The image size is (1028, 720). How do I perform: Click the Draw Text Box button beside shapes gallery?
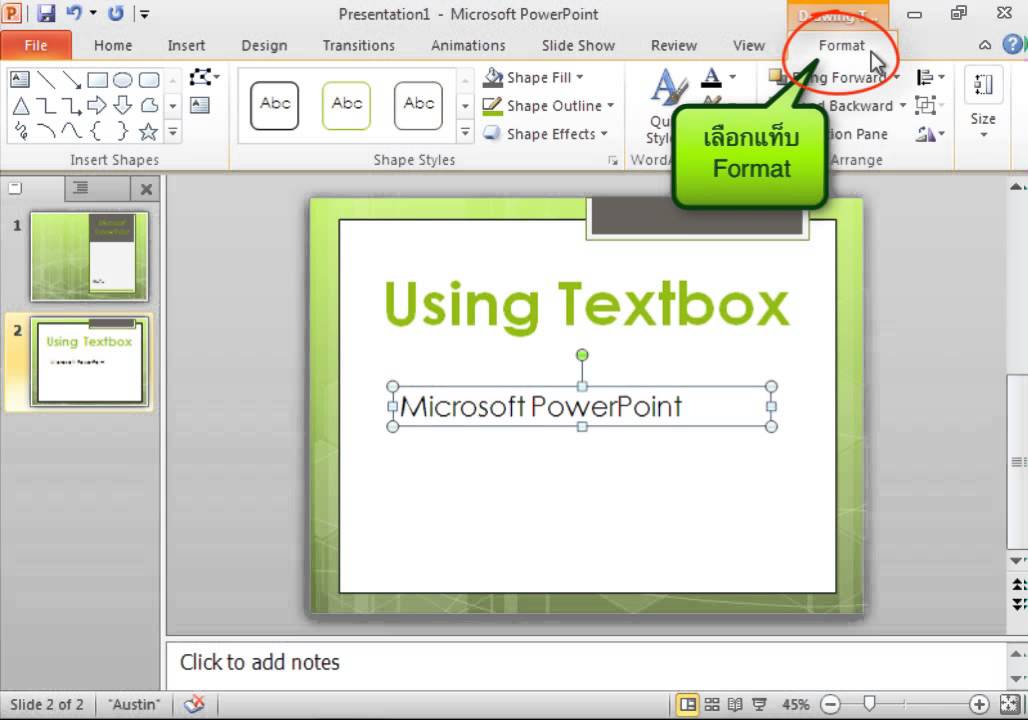coord(200,105)
